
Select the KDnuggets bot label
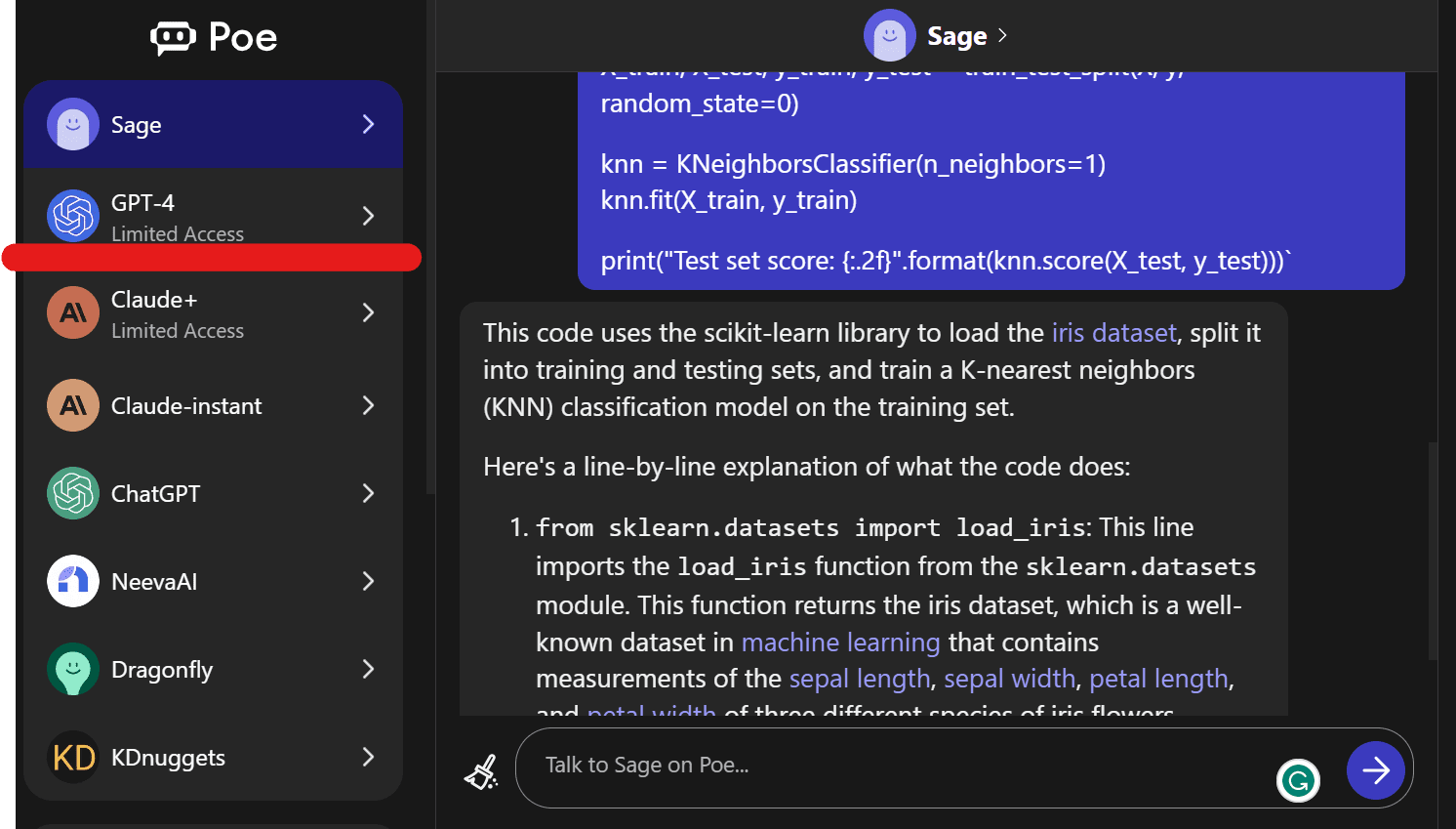[x=168, y=759]
